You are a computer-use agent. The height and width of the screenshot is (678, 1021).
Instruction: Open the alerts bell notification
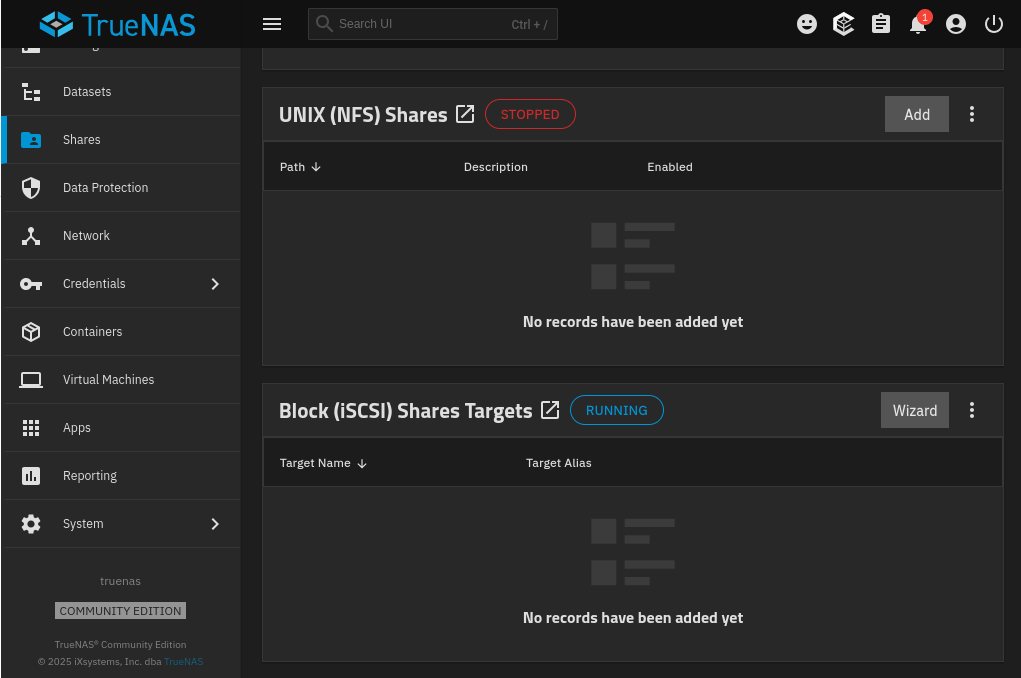(918, 24)
